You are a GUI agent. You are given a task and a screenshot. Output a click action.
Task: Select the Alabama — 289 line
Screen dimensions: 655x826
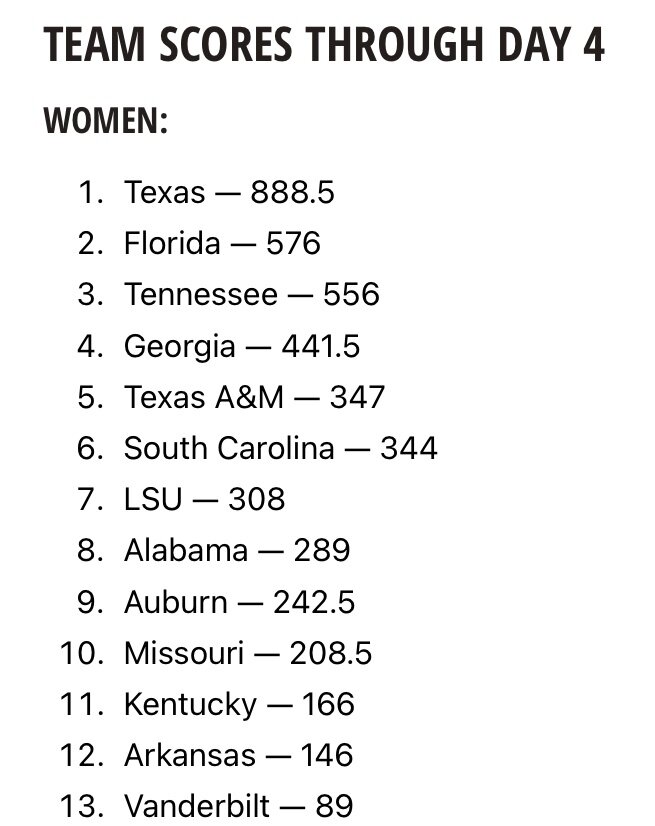point(237,550)
